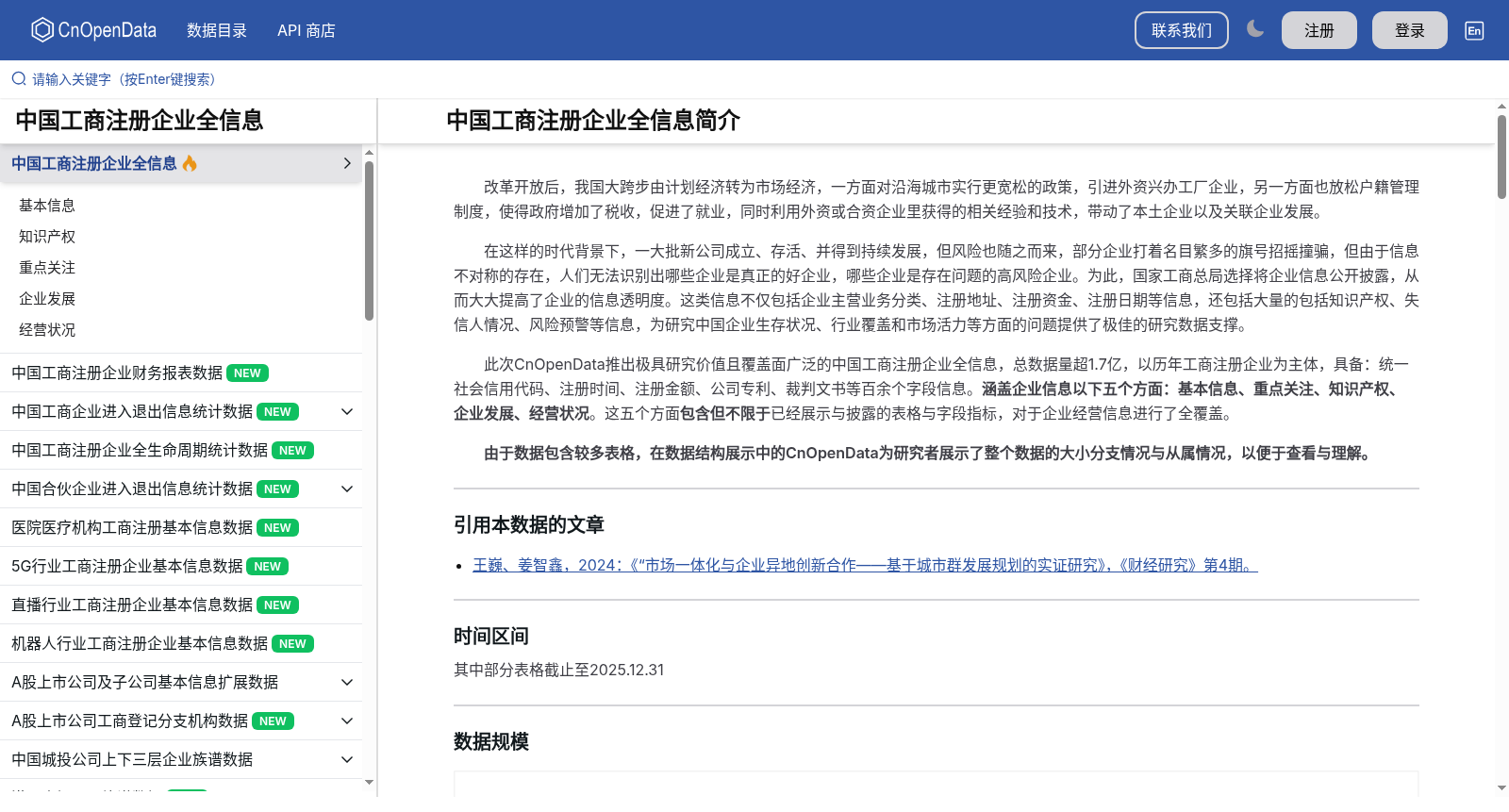Switch language with the En icon
1509x812 pixels.
tap(1474, 30)
